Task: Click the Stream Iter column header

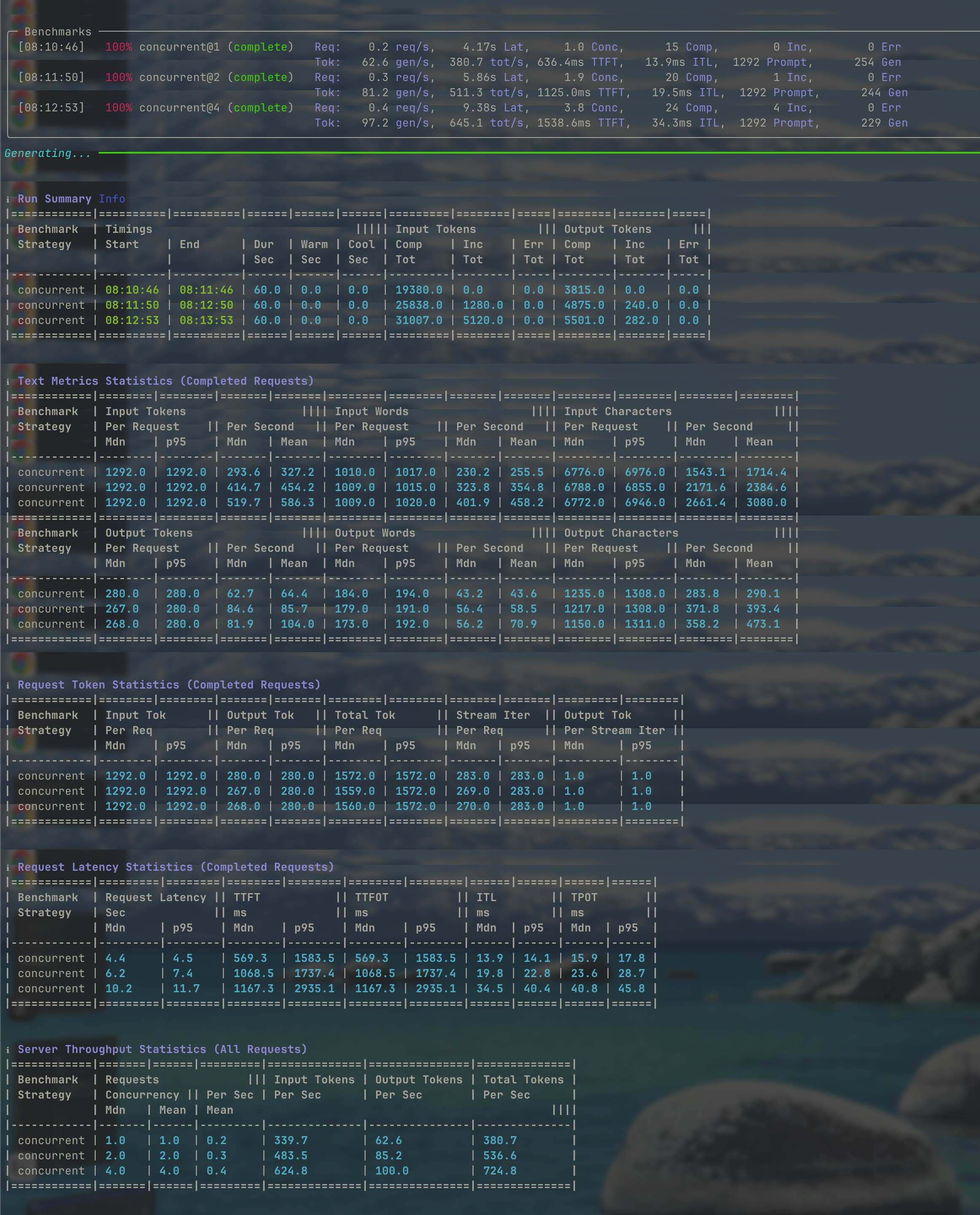Action: click(493, 715)
